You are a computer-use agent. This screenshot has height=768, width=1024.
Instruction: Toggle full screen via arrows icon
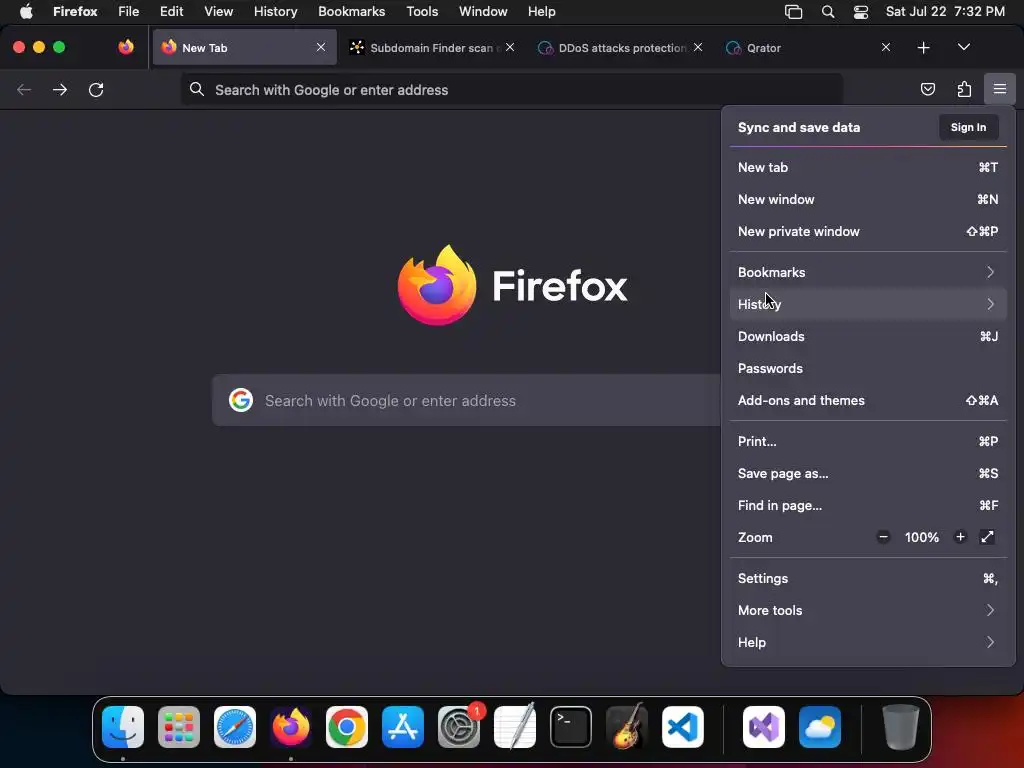(987, 537)
